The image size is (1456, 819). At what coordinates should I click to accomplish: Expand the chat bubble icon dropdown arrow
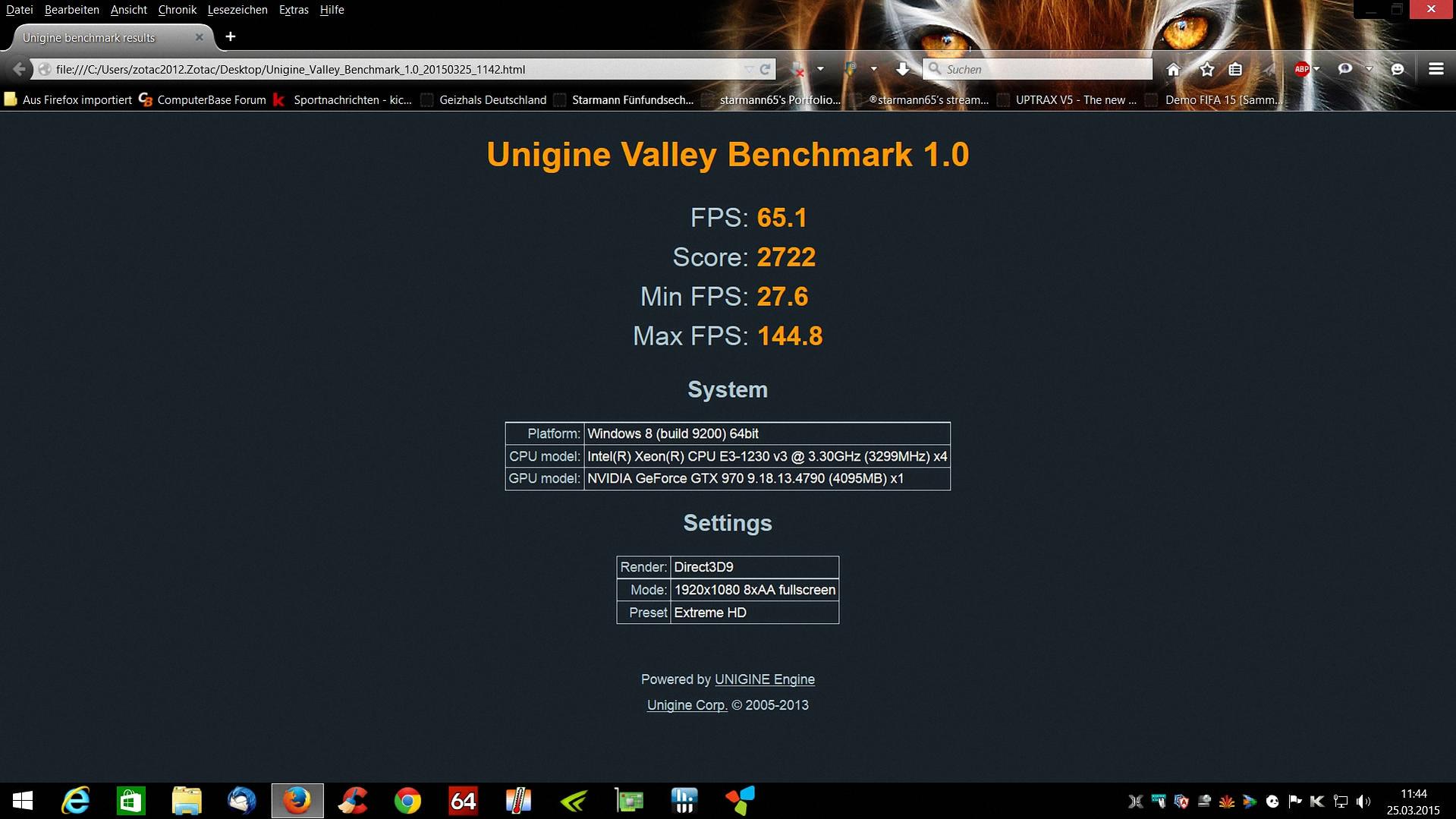click(x=1369, y=69)
